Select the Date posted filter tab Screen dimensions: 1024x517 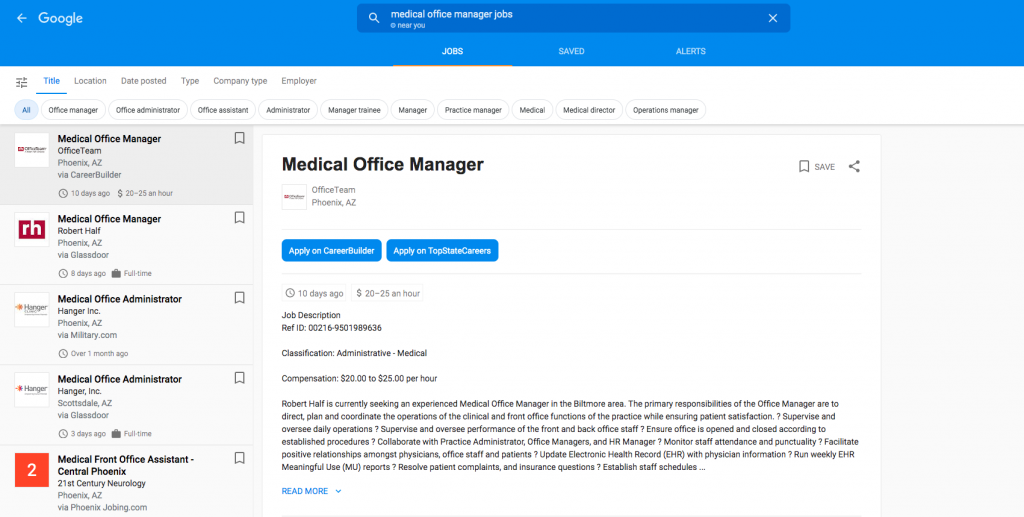[x=144, y=81]
